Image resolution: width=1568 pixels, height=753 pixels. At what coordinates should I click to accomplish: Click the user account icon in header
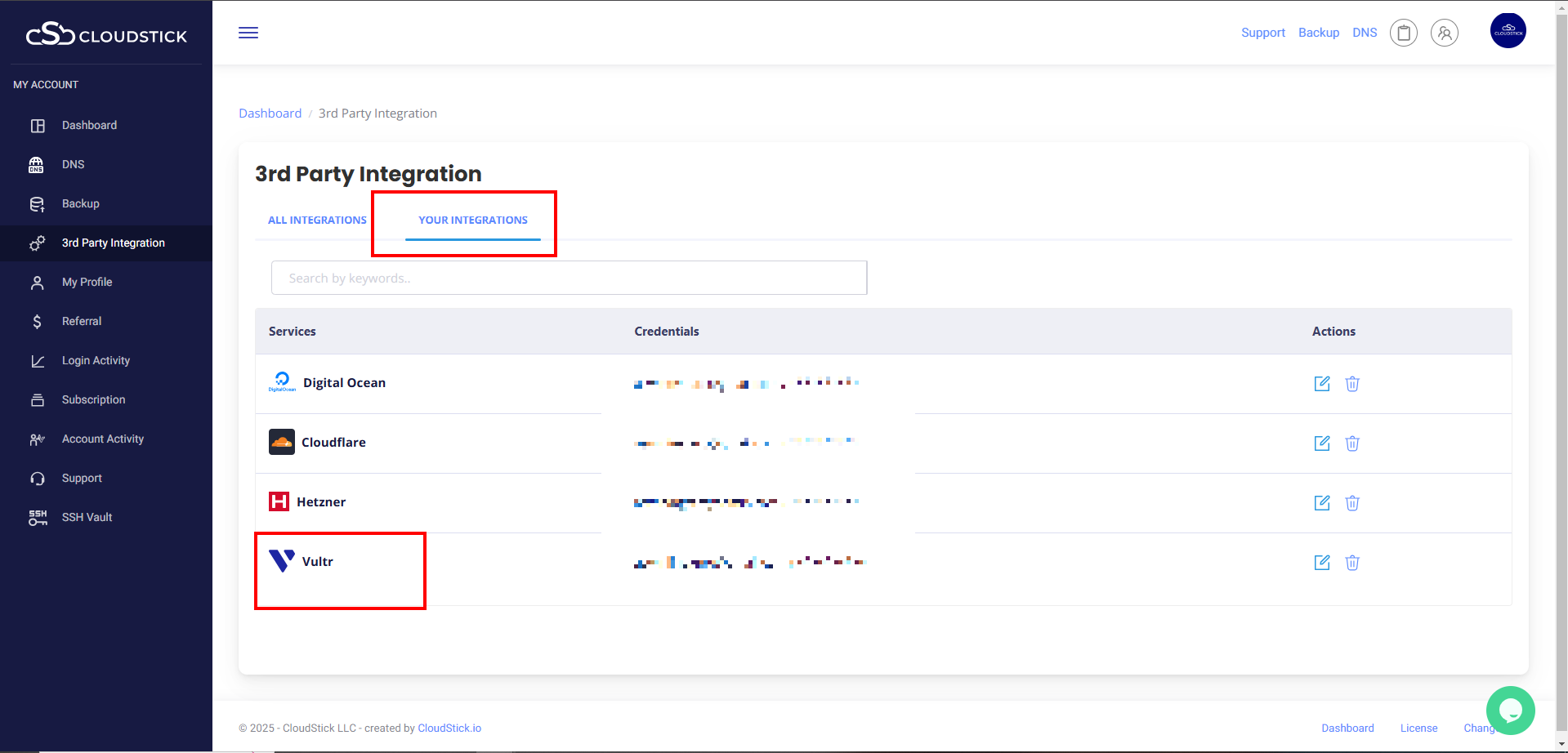pyautogui.click(x=1444, y=33)
